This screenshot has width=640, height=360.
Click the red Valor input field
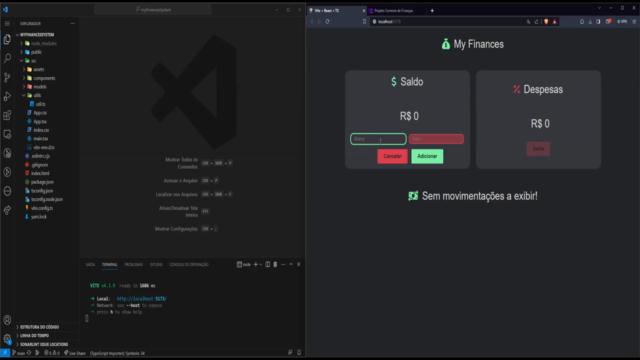[x=436, y=139]
